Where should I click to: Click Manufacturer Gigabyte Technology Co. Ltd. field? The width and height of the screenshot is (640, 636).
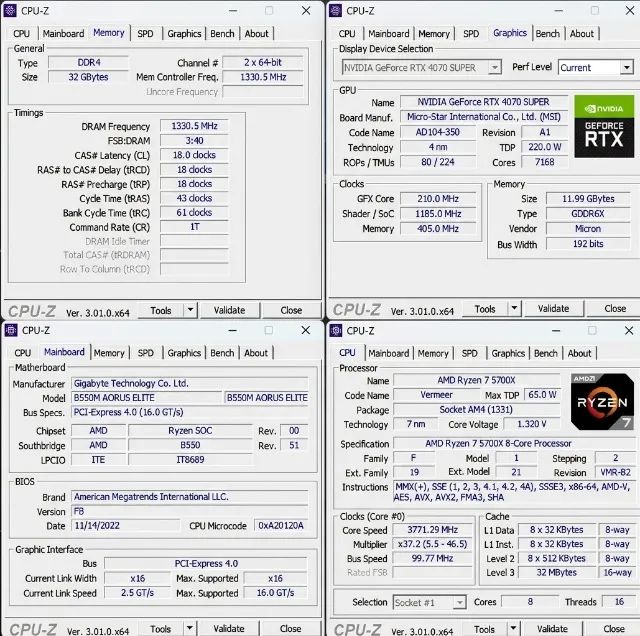(x=189, y=383)
